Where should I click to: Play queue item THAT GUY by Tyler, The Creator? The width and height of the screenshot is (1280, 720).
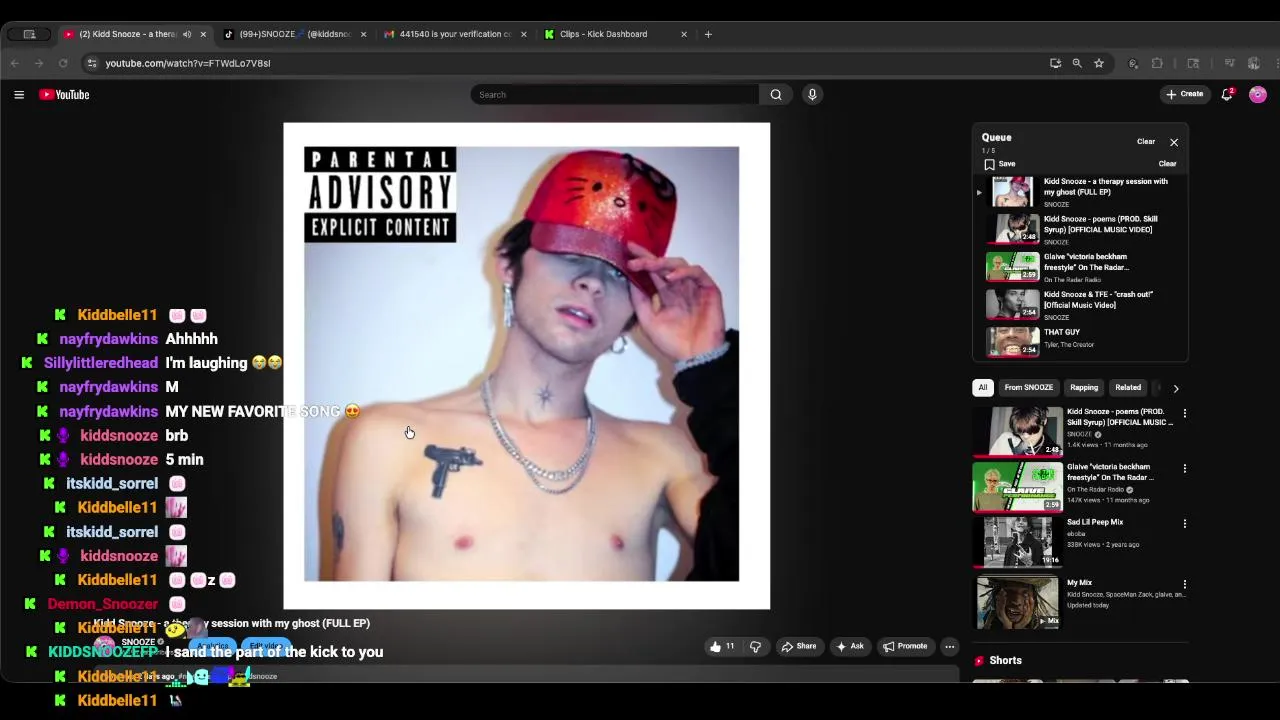click(x=1080, y=342)
